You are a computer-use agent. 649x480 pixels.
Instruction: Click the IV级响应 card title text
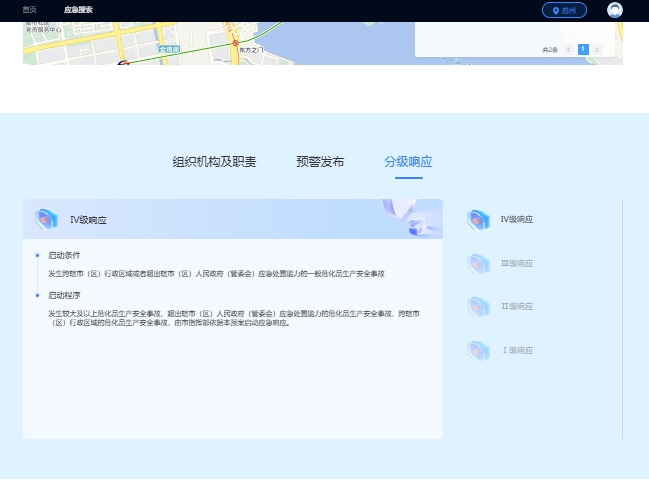88,220
